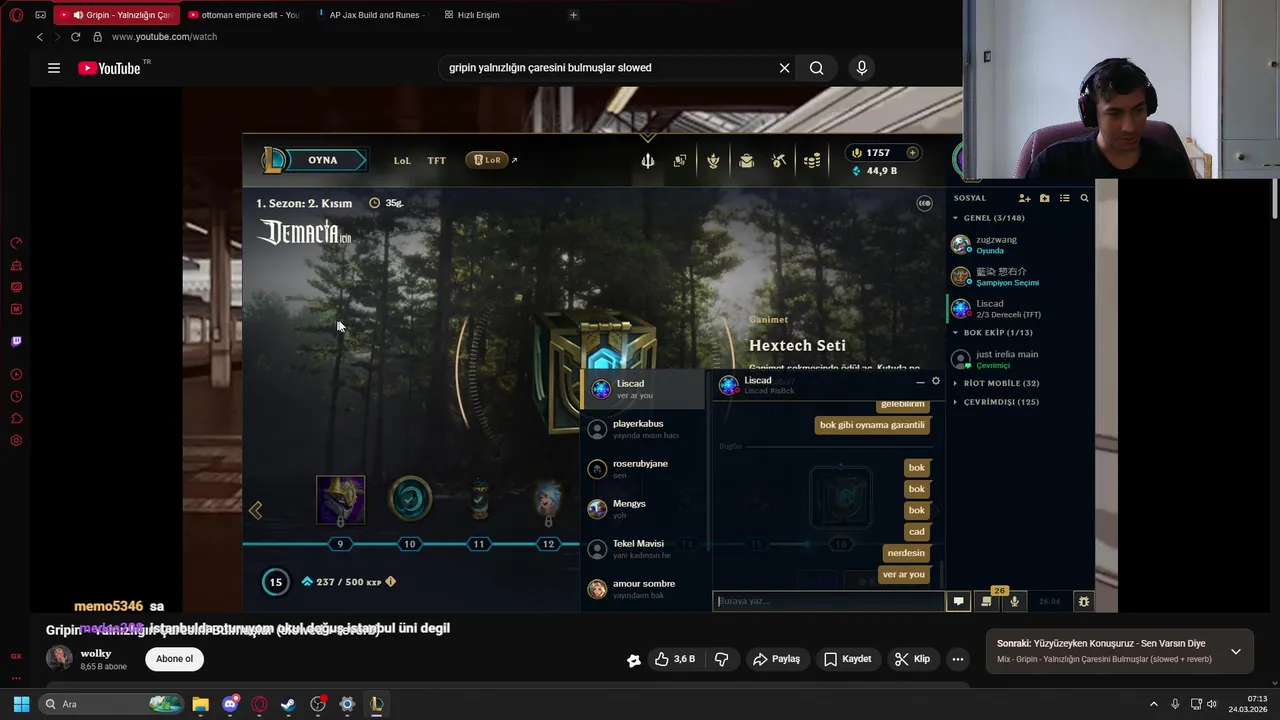This screenshot has height=720, width=1280.
Task: Subscribe with the Abone ol button
Action: click(174, 659)
